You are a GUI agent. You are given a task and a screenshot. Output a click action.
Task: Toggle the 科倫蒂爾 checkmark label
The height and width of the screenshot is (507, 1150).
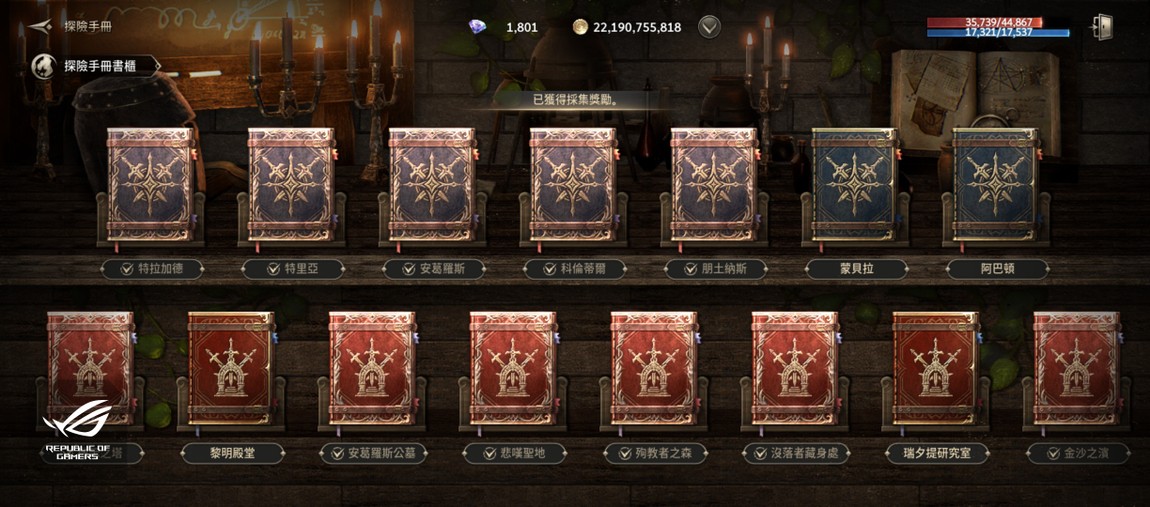574,269
